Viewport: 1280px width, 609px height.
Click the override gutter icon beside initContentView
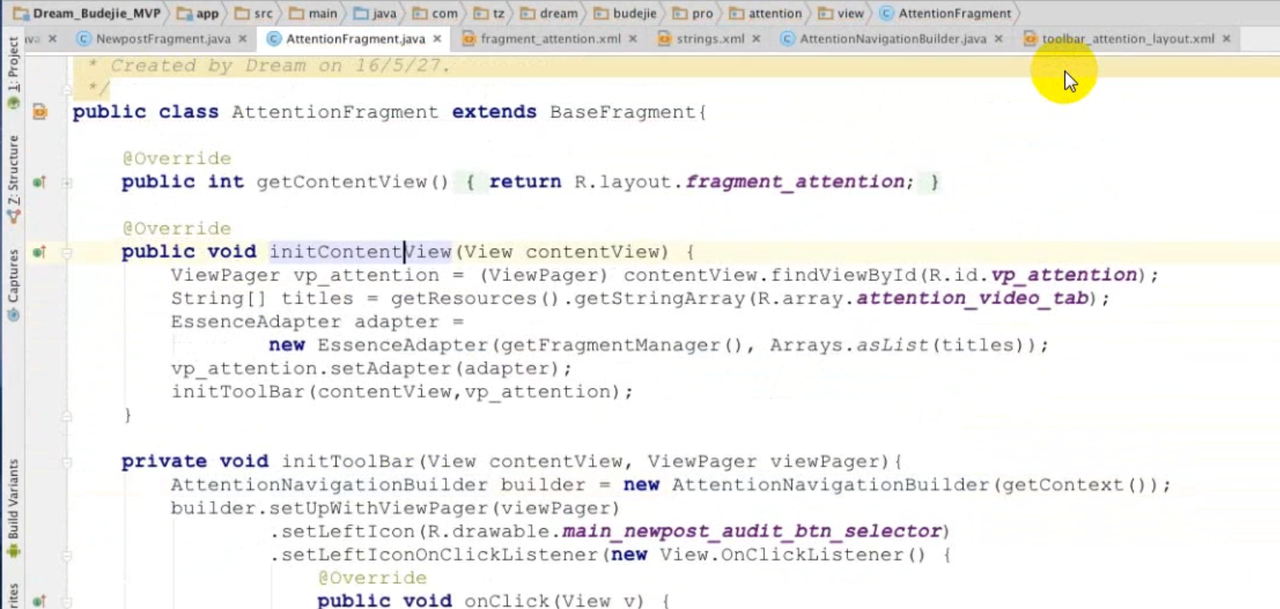(x=38, y=252)
